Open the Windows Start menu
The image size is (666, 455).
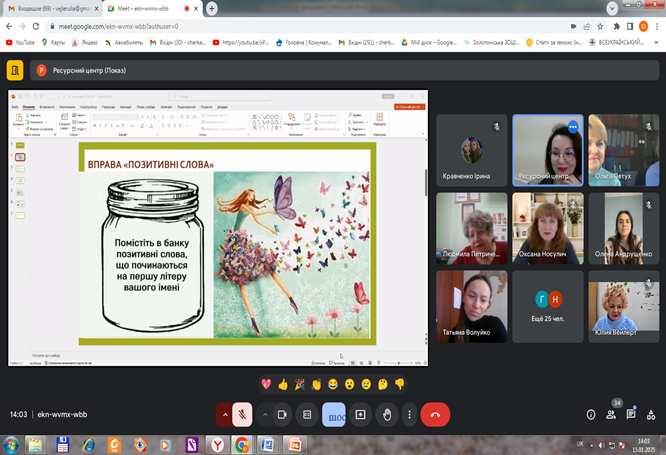[11, 445]
